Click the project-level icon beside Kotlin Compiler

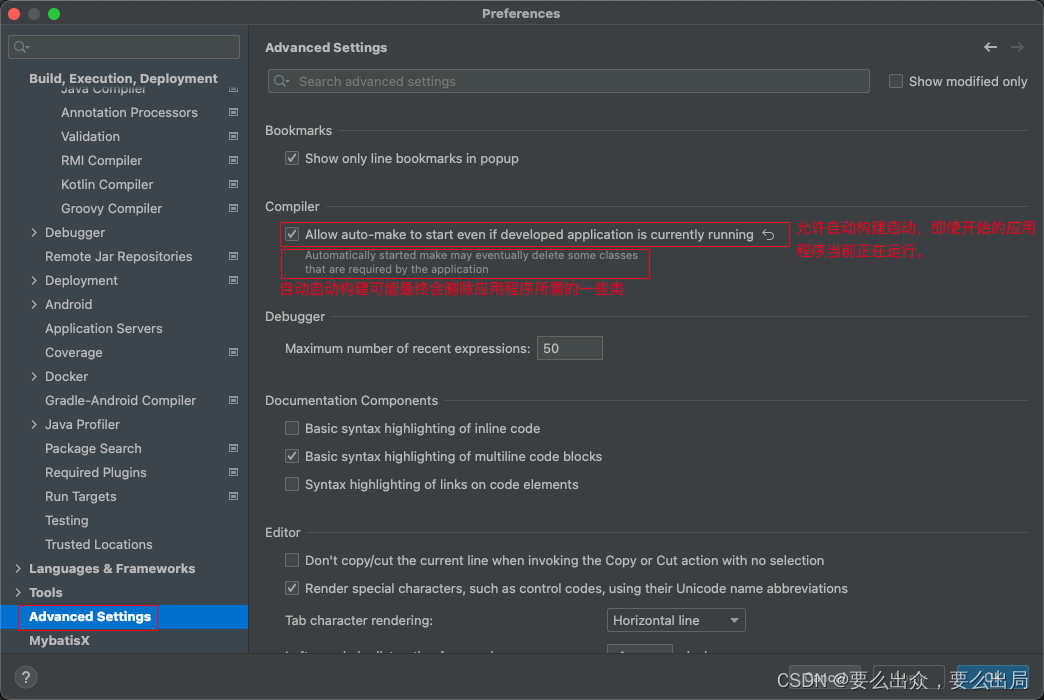pyautogui.click(x=234, y=184)
